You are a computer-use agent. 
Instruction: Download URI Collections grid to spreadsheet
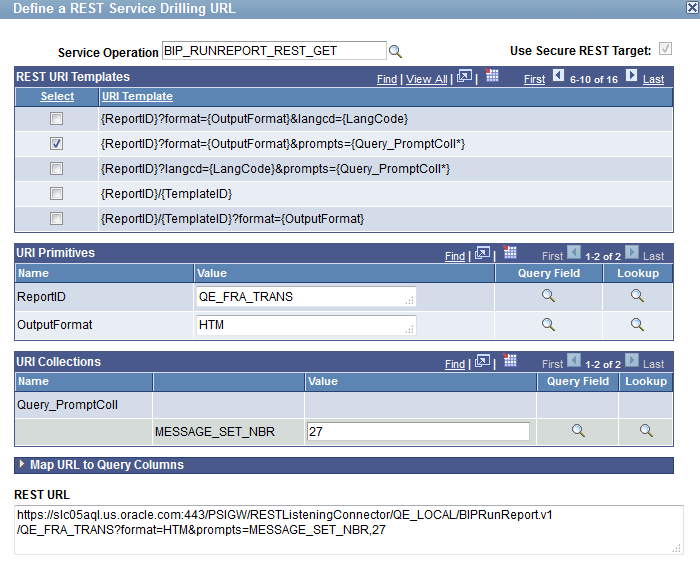coord(510,360)
